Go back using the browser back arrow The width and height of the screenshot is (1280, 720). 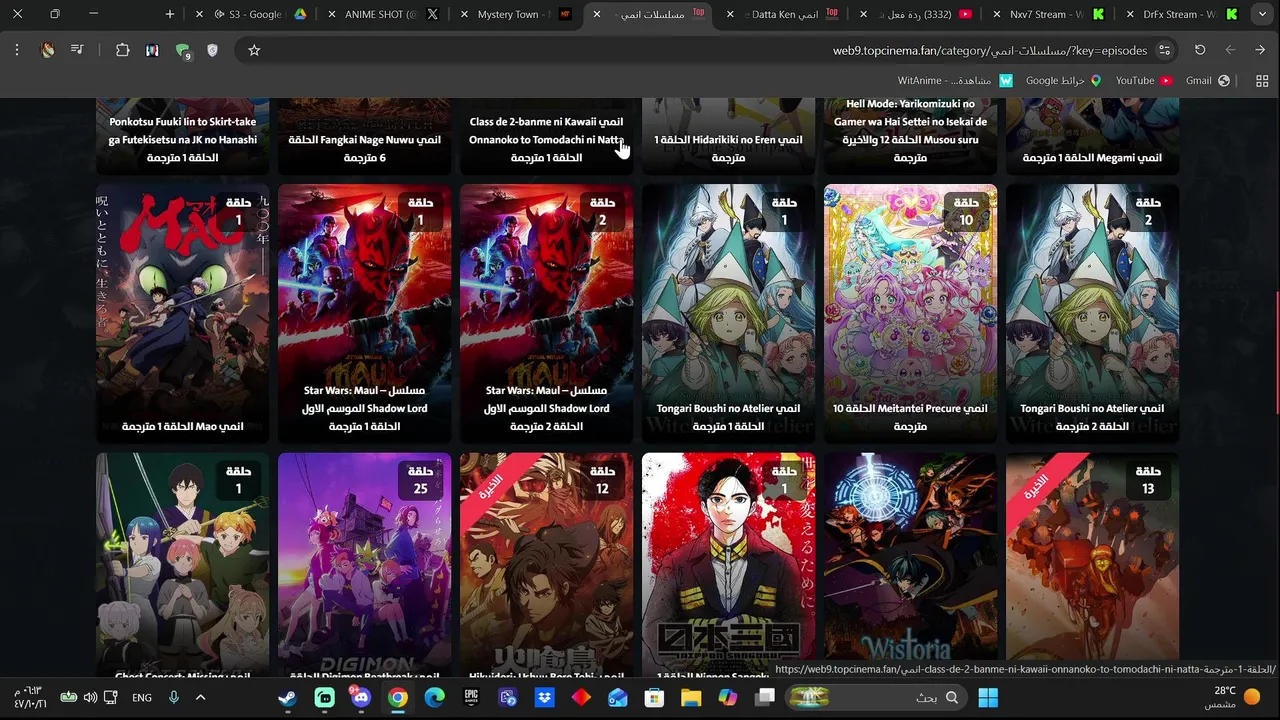click(x=1260, y=50)
